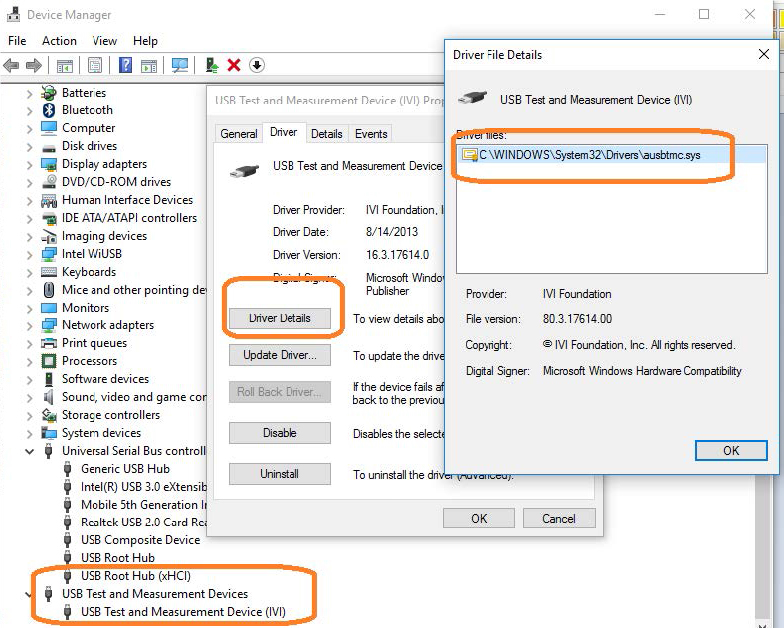
Task: Click the Update driver software toolbar icon
Action: click(212, 66)
